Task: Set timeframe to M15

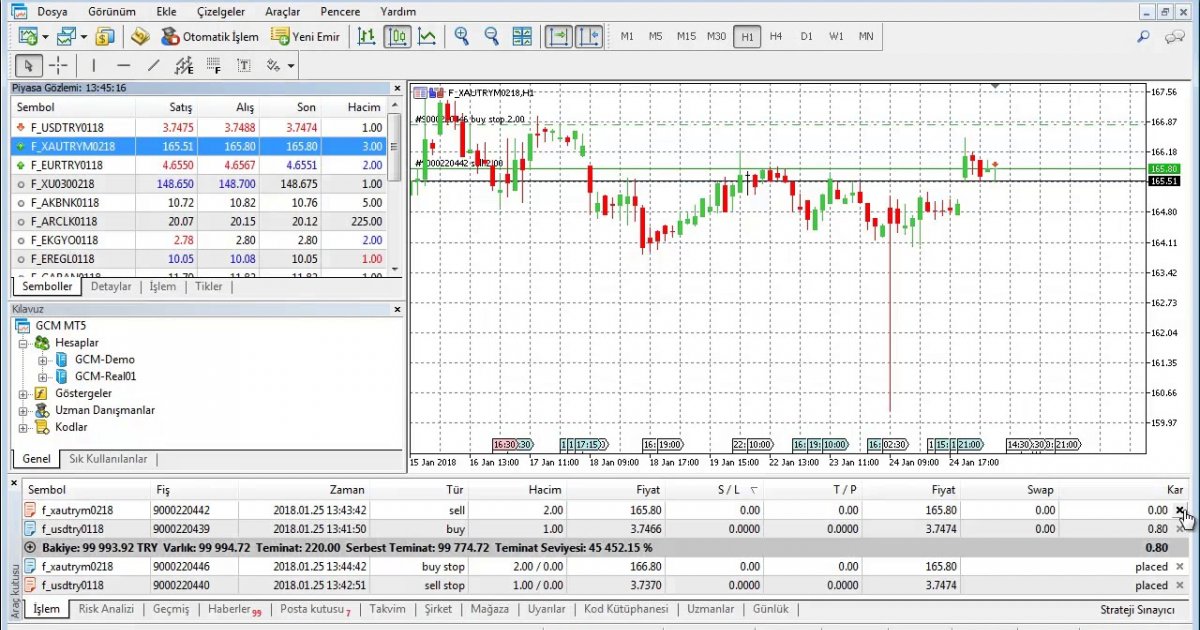Action: 686,37
